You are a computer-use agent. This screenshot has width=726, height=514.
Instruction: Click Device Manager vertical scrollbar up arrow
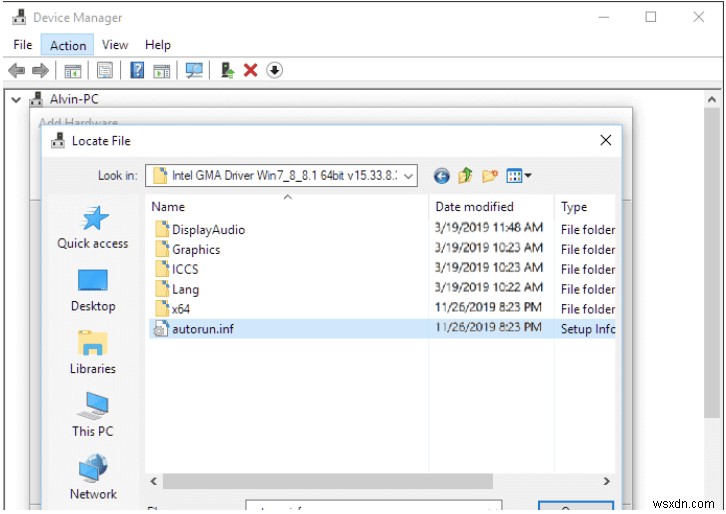click(x=712, y=100)
